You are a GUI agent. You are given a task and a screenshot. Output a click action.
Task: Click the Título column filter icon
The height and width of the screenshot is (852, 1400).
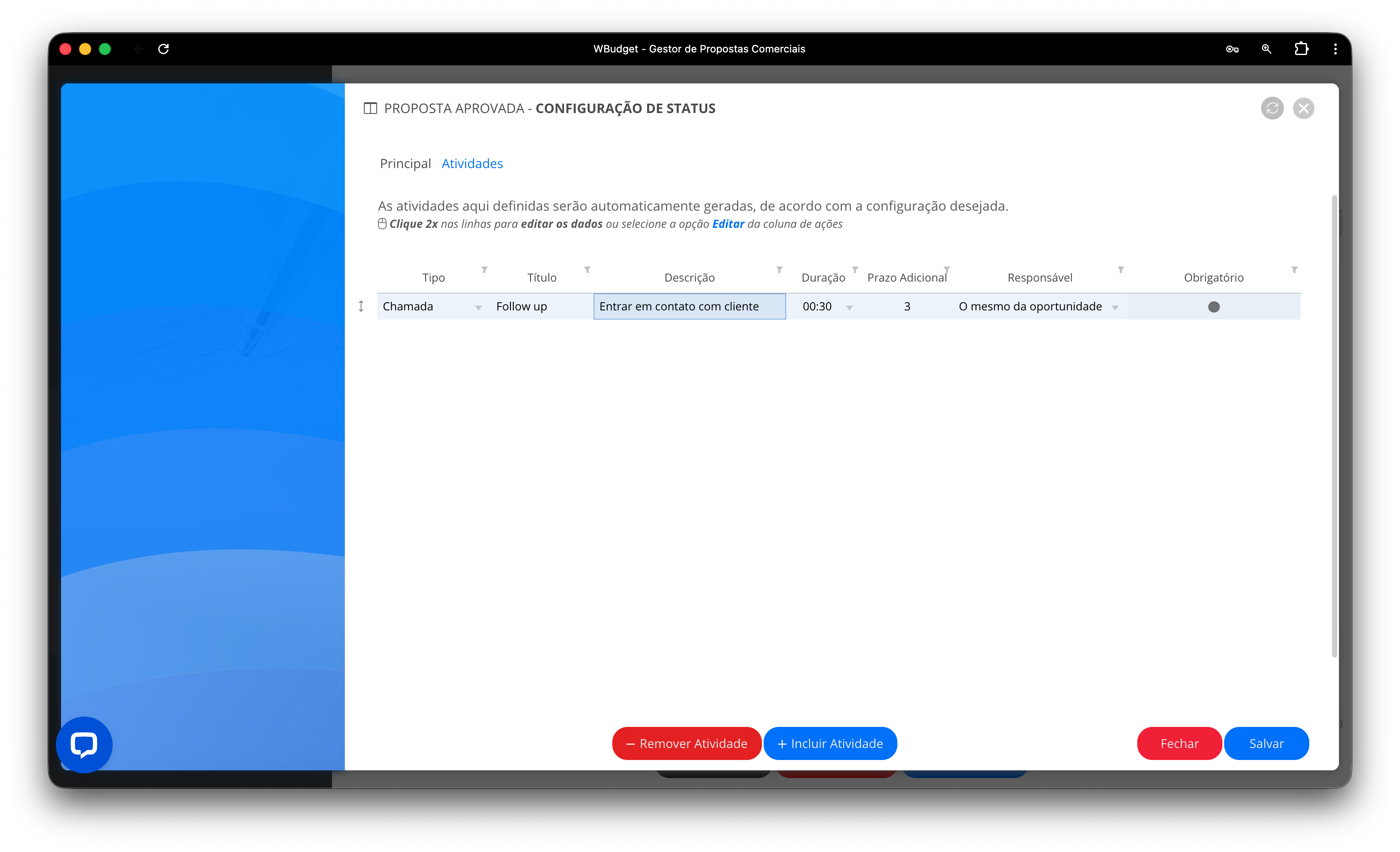click(587, 270)
